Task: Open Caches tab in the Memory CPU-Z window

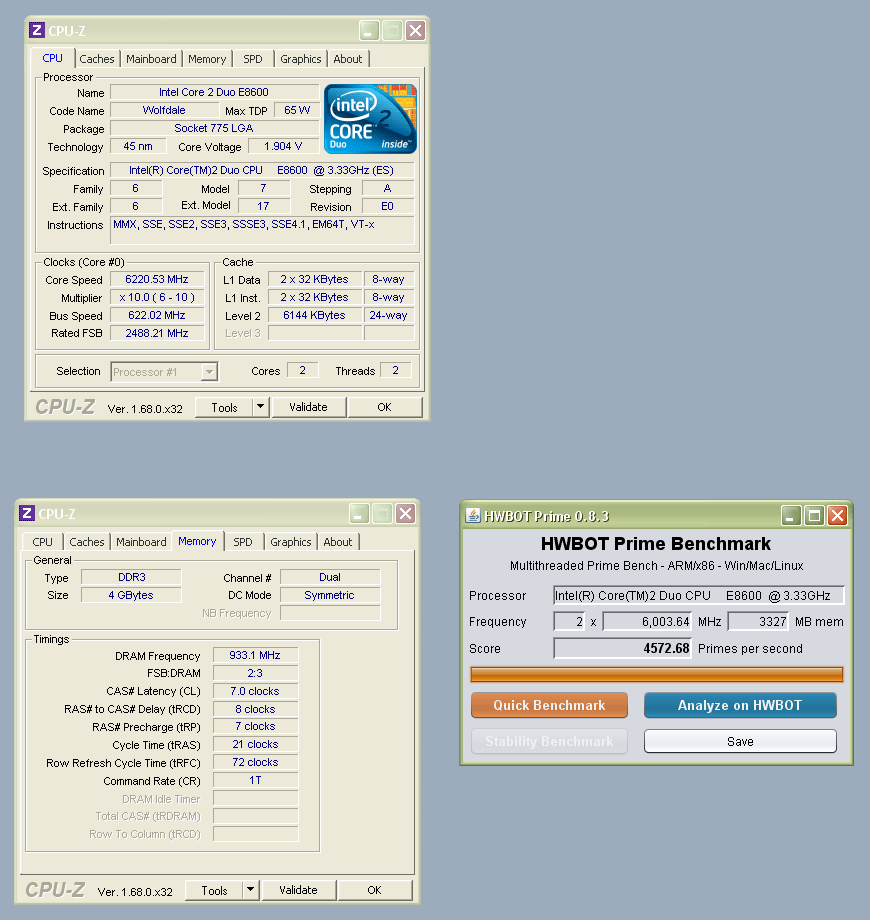Action: click(87, 542)
